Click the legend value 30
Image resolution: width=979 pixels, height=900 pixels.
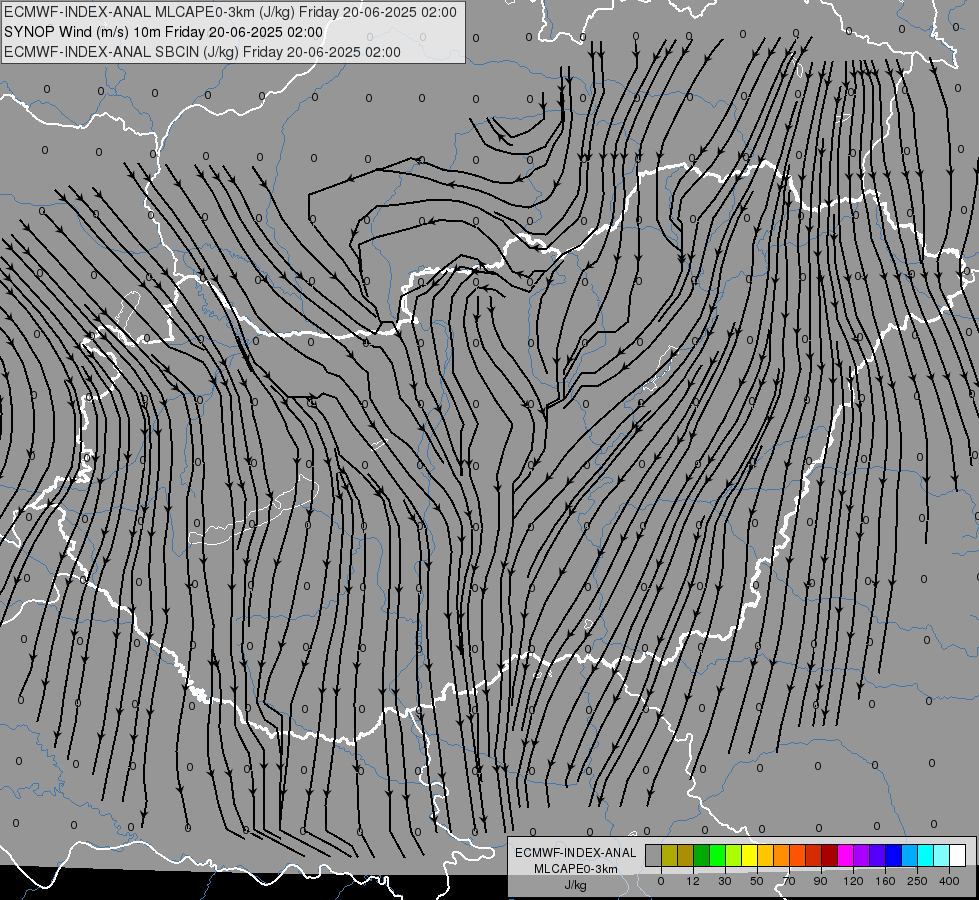pyautogui.click(x=725, y=881)
